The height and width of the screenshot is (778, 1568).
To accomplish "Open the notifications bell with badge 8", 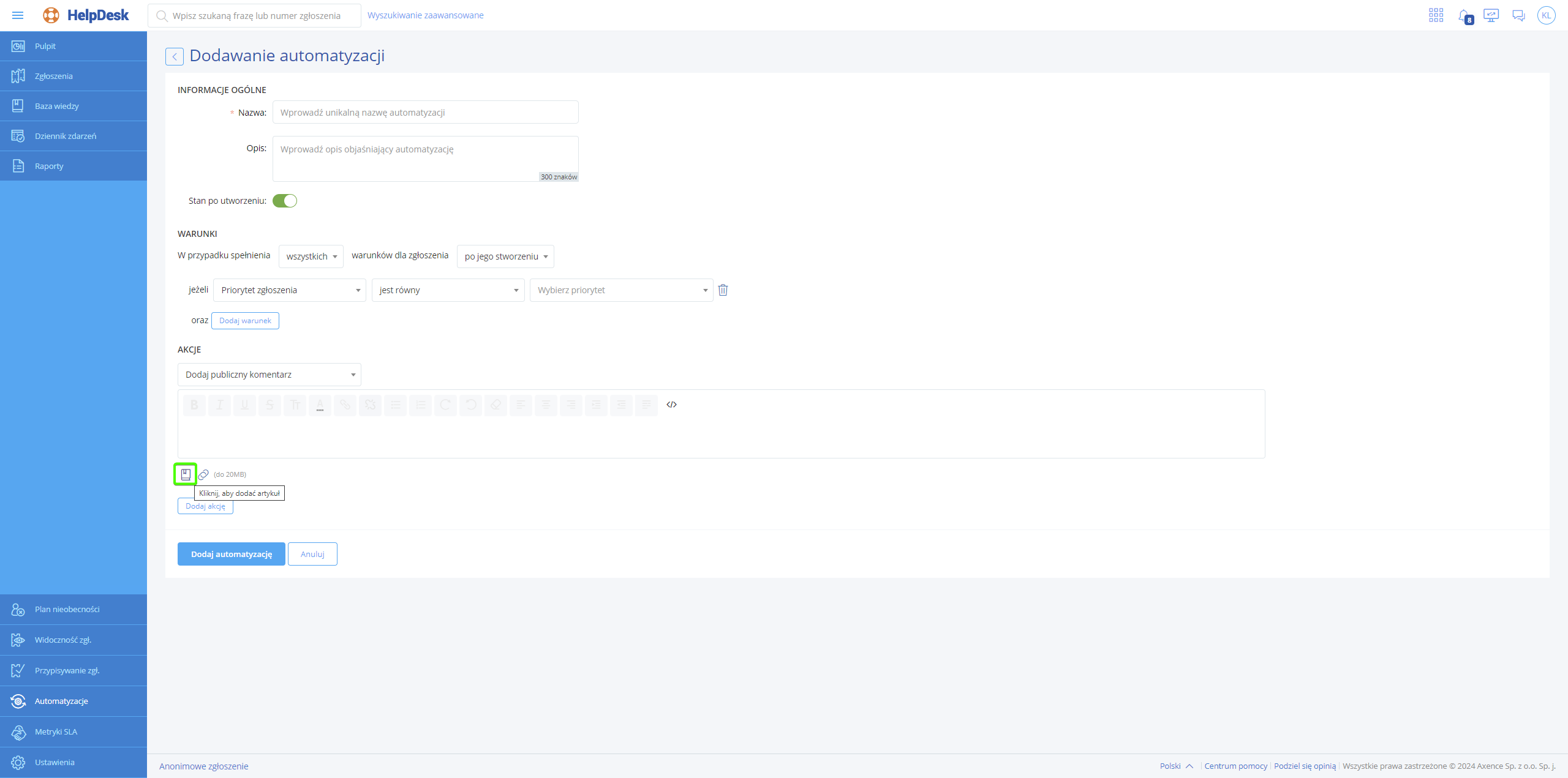I will 1464,15.
